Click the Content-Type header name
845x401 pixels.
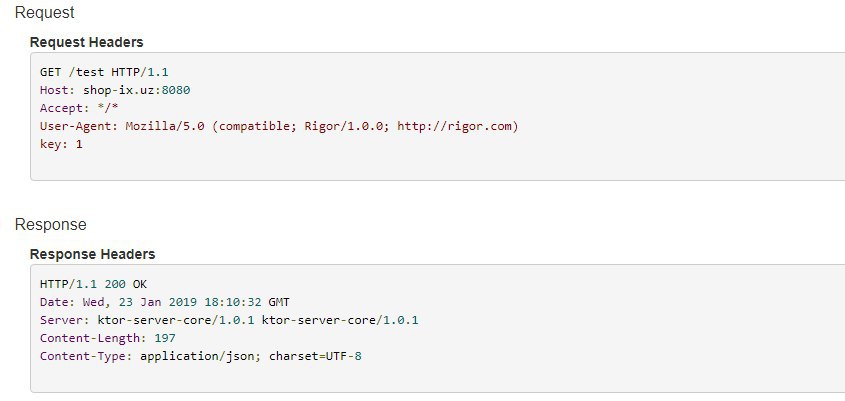(86, 356)
